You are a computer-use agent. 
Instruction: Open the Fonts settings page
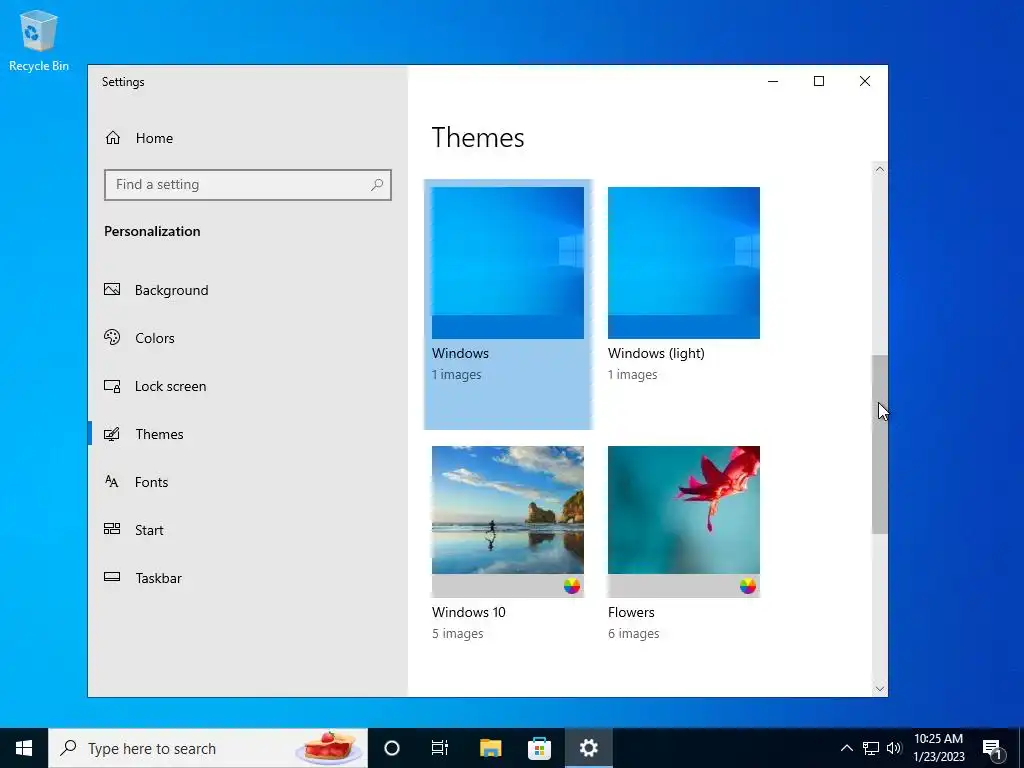247,482
